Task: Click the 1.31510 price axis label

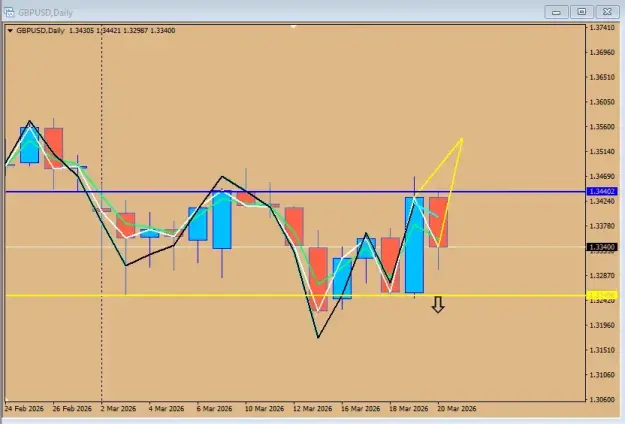Action: (602, 350)
